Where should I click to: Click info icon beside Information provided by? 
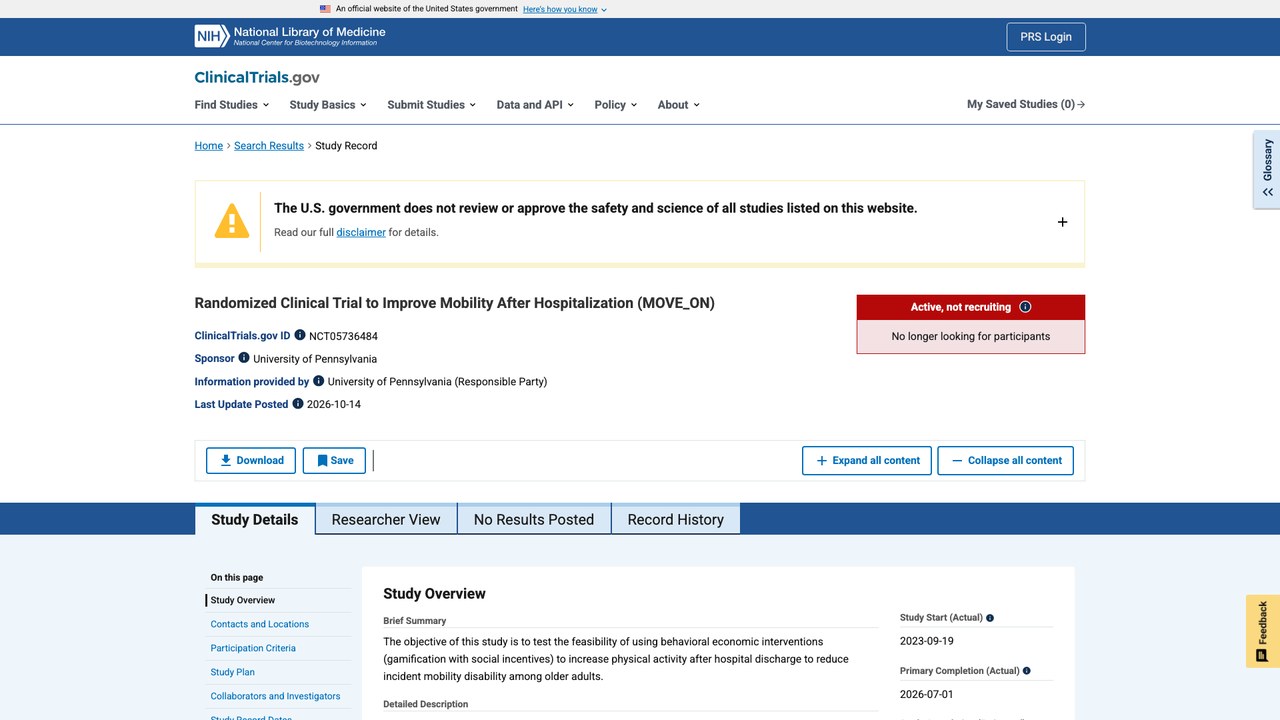(x=319, y=380)
